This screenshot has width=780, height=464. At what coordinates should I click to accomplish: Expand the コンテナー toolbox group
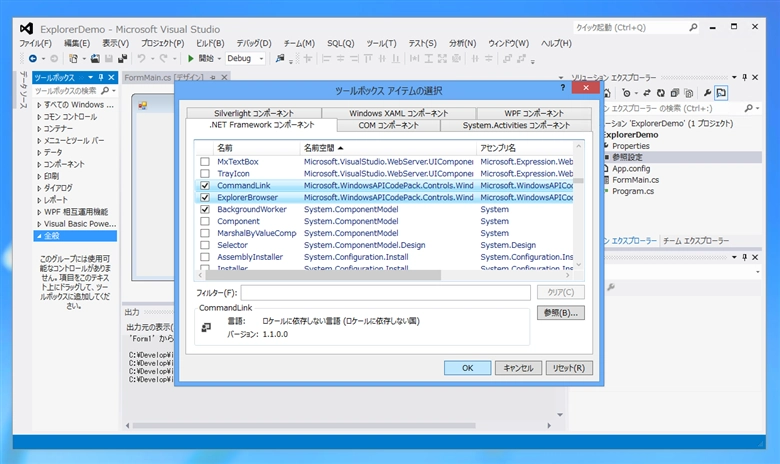pos(39,129)
